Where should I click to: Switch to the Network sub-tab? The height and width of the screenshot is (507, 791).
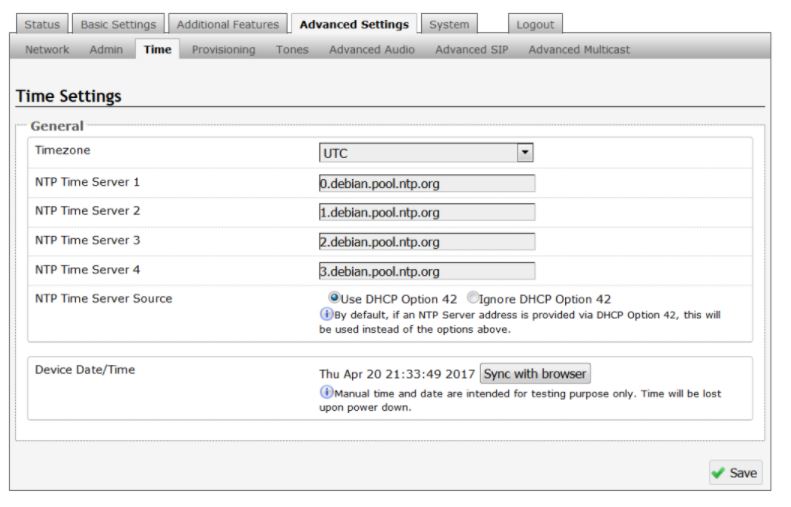pos(47,49)
